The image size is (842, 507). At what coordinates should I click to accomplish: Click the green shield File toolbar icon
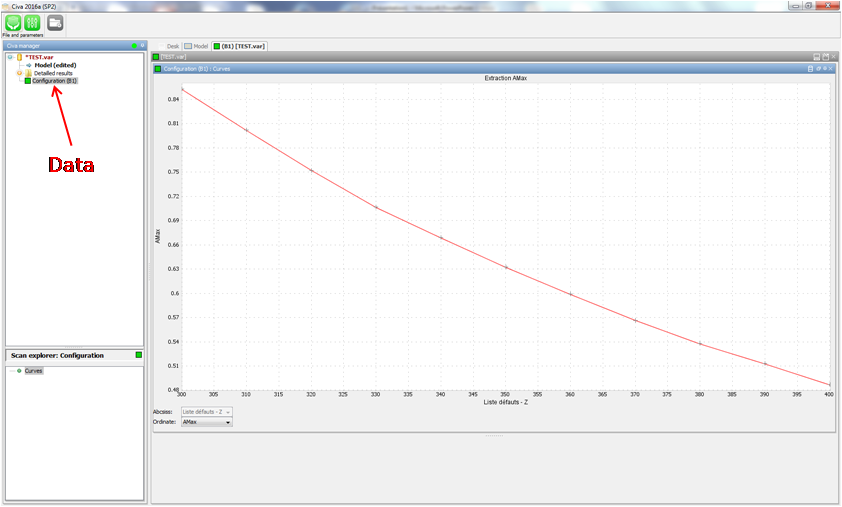click(13, 22)
